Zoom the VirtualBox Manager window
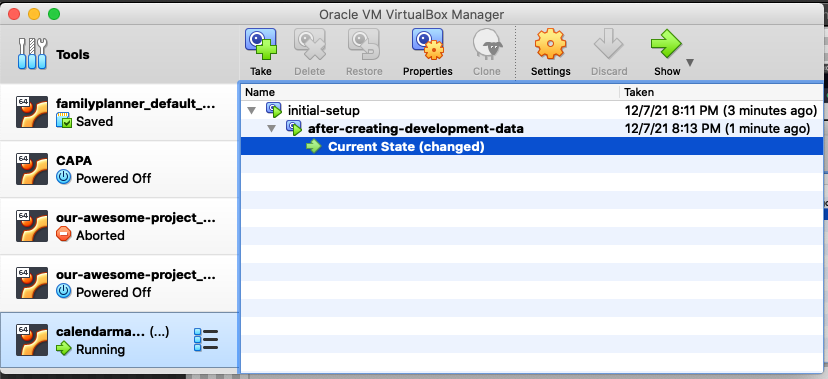Image resolution: width=828 pixels, height=379 pixels. [x=54, y=14]
